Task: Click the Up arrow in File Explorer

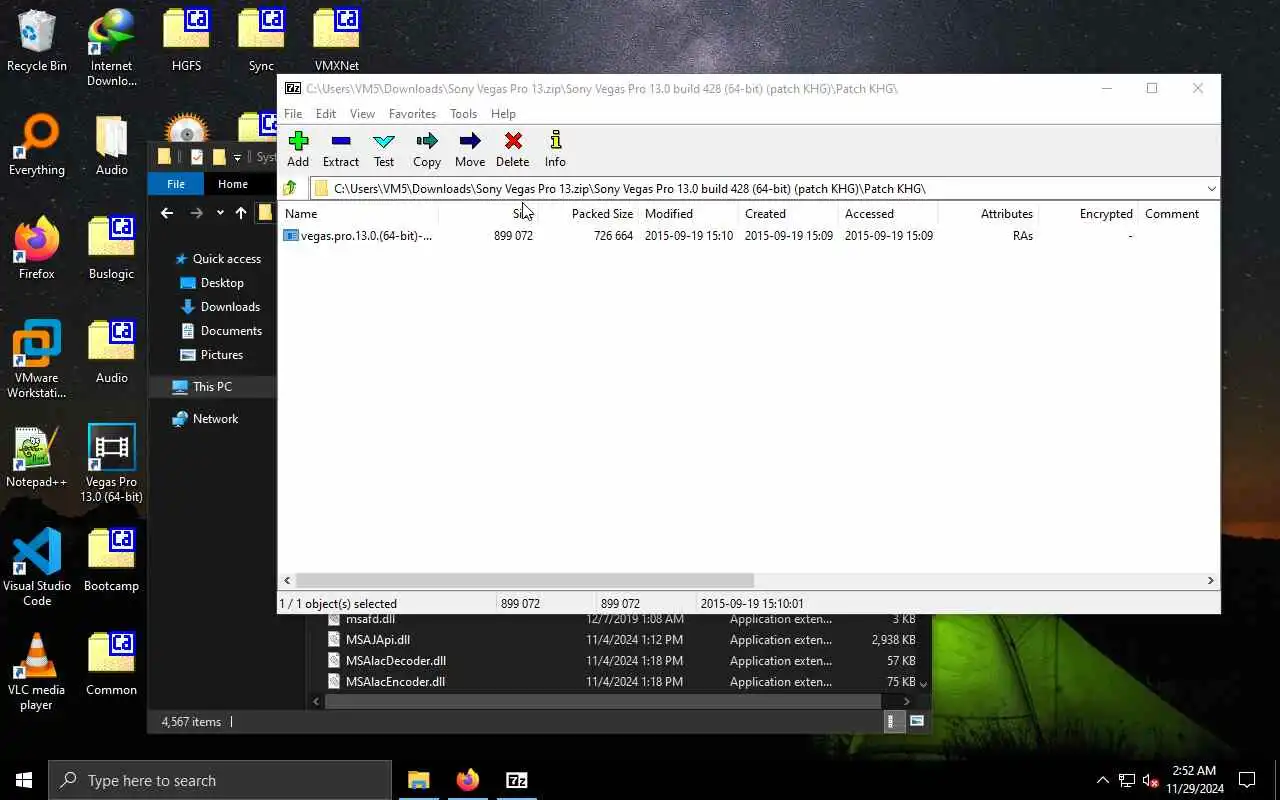Action: (x=241, y=213)
